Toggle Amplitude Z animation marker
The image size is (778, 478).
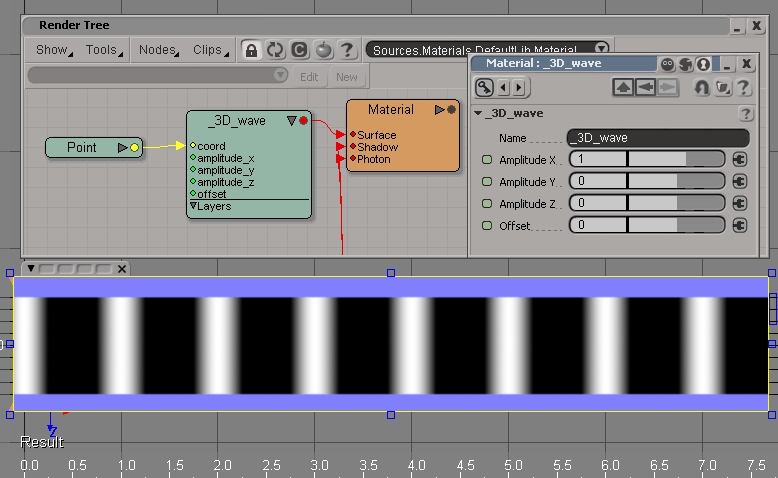487,204
